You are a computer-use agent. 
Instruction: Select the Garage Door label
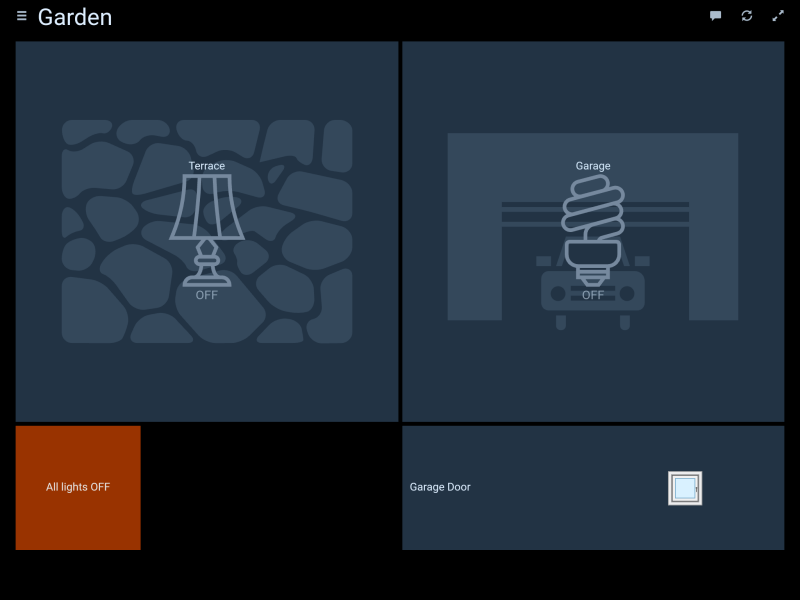point(440,487)
